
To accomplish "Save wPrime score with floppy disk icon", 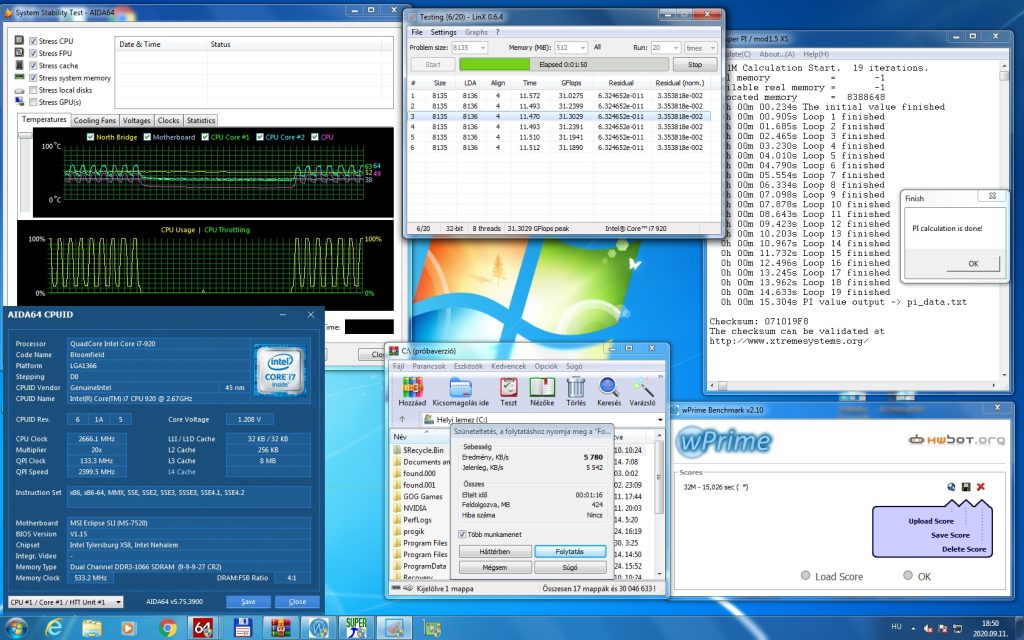I will [x=966, y=487].
